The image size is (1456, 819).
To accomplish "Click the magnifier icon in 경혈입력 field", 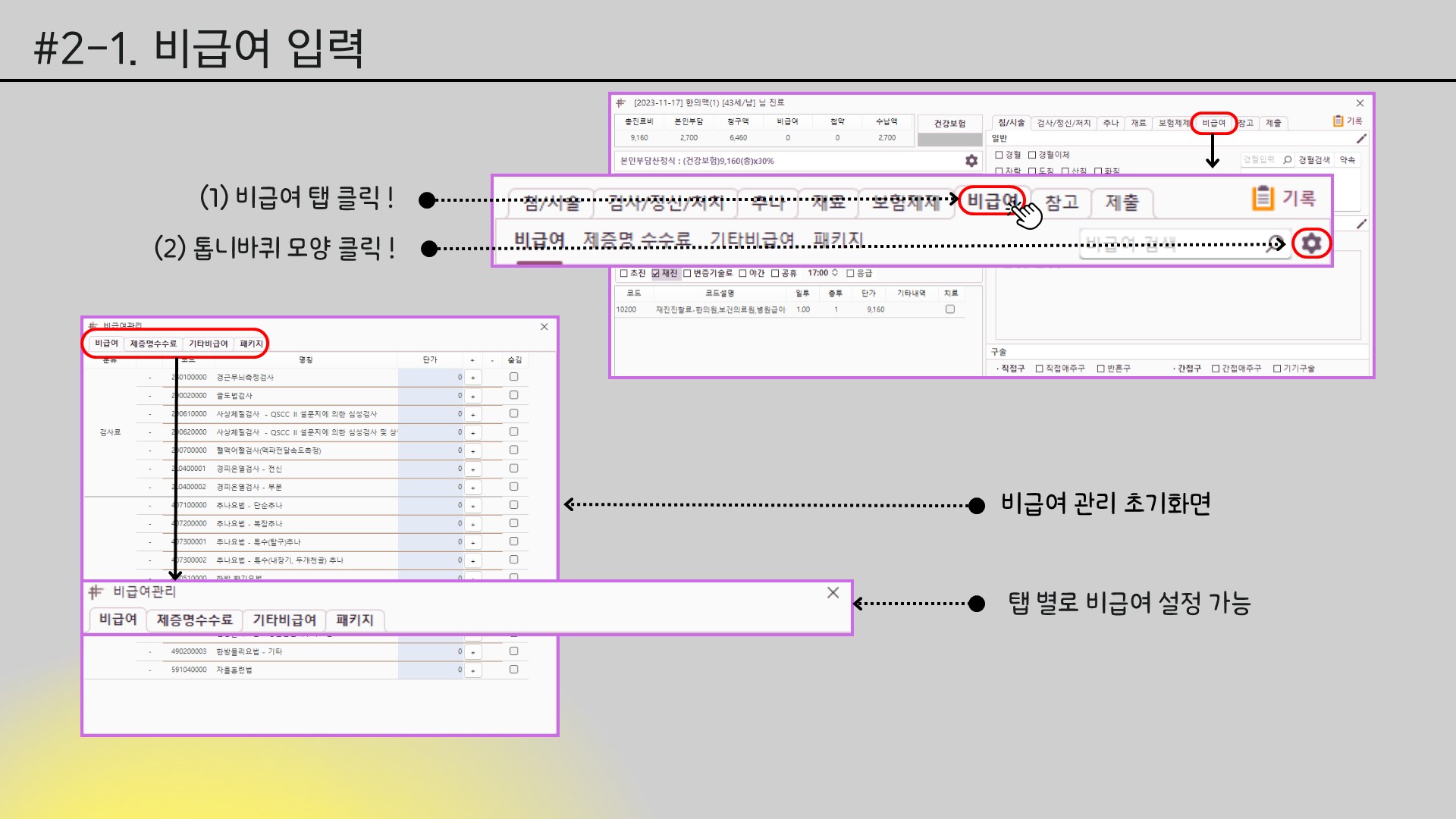I will (1287, 160).
